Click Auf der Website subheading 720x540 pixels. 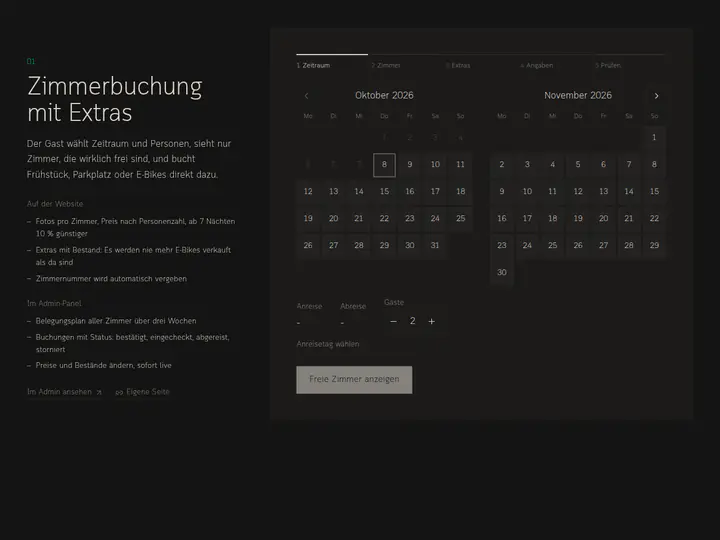pos(55,204)
